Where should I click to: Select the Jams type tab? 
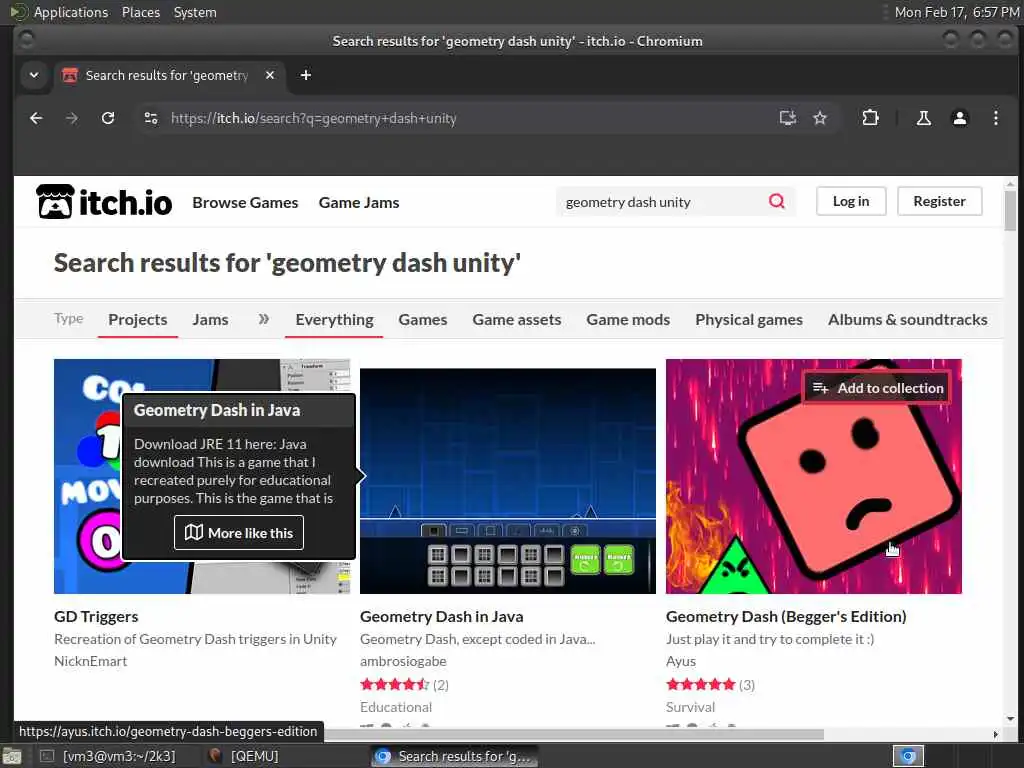pos(210,319)
